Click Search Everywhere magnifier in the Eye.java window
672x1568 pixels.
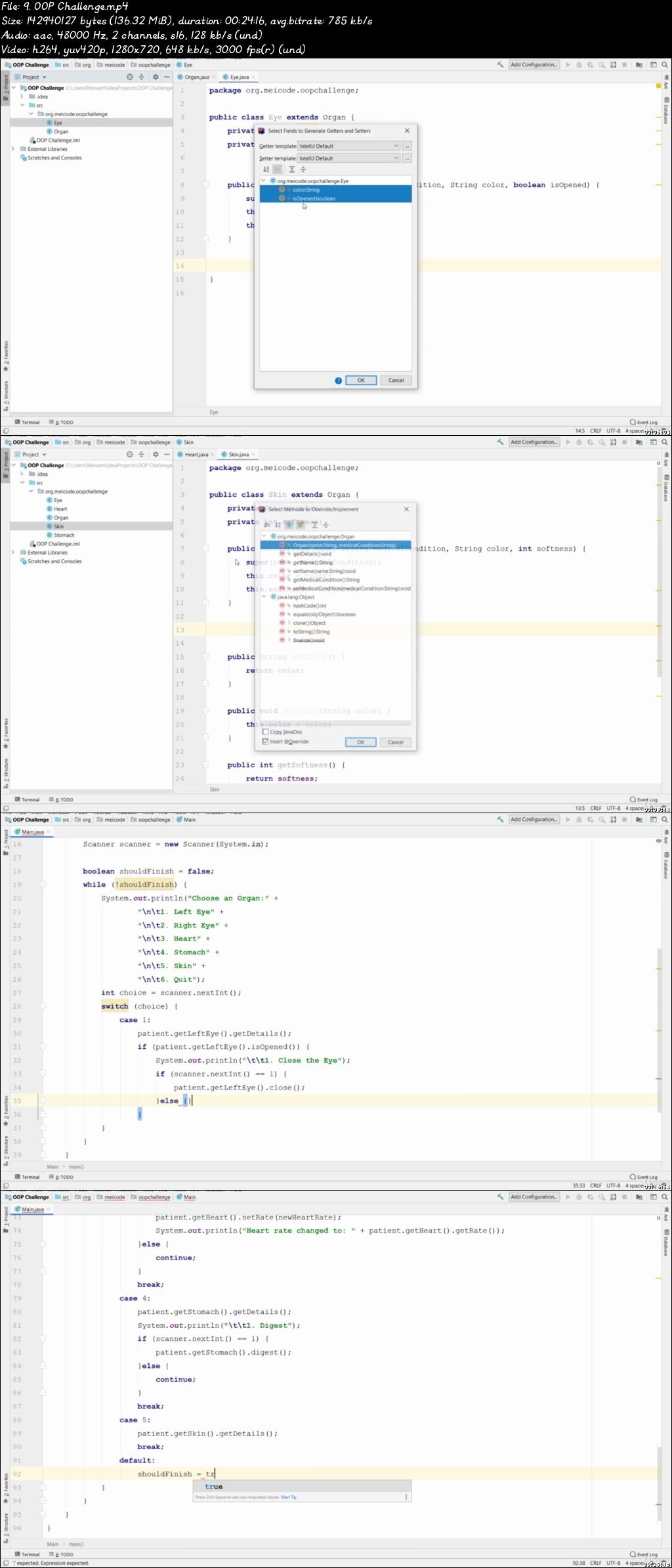(x=665, y=65)
